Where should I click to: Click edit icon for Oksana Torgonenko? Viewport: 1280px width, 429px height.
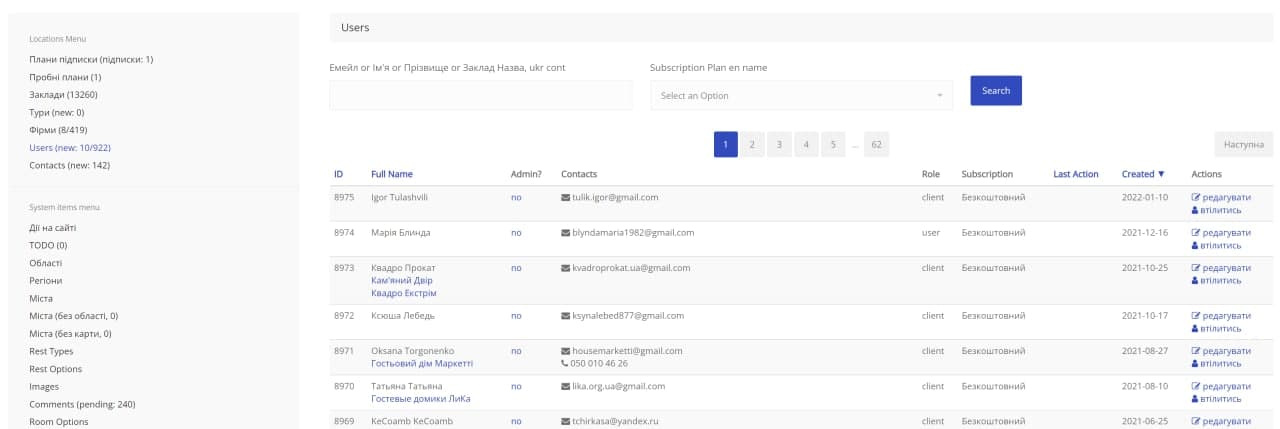click(x=1196, y=351)
